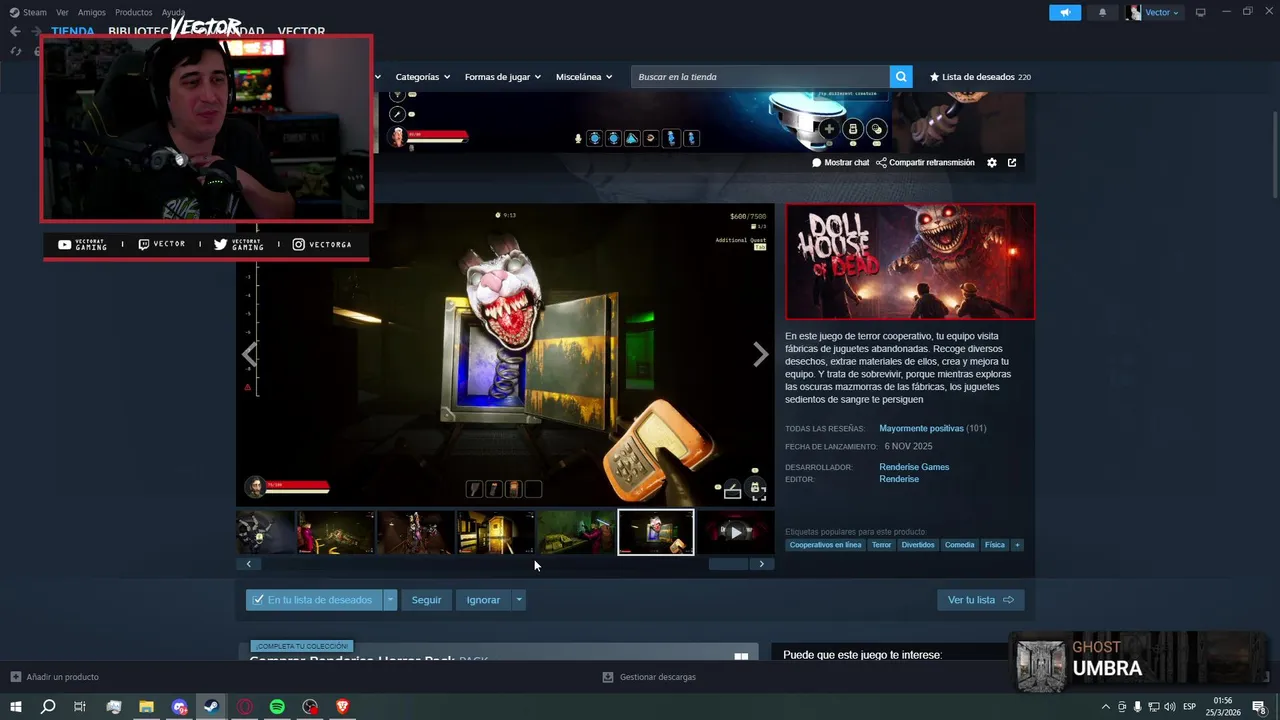The height and width of the screenshot is (720, 1280).
Task: Go to previous screenshot with left arrow
Action: click(249, 354)
